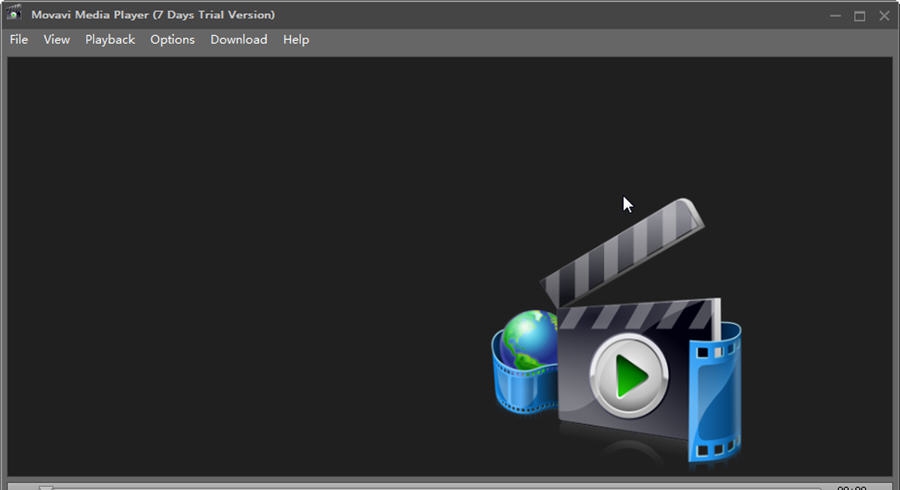Open the Options menu
The width and height of the screenshot is (900, 490).
point(172,40)
